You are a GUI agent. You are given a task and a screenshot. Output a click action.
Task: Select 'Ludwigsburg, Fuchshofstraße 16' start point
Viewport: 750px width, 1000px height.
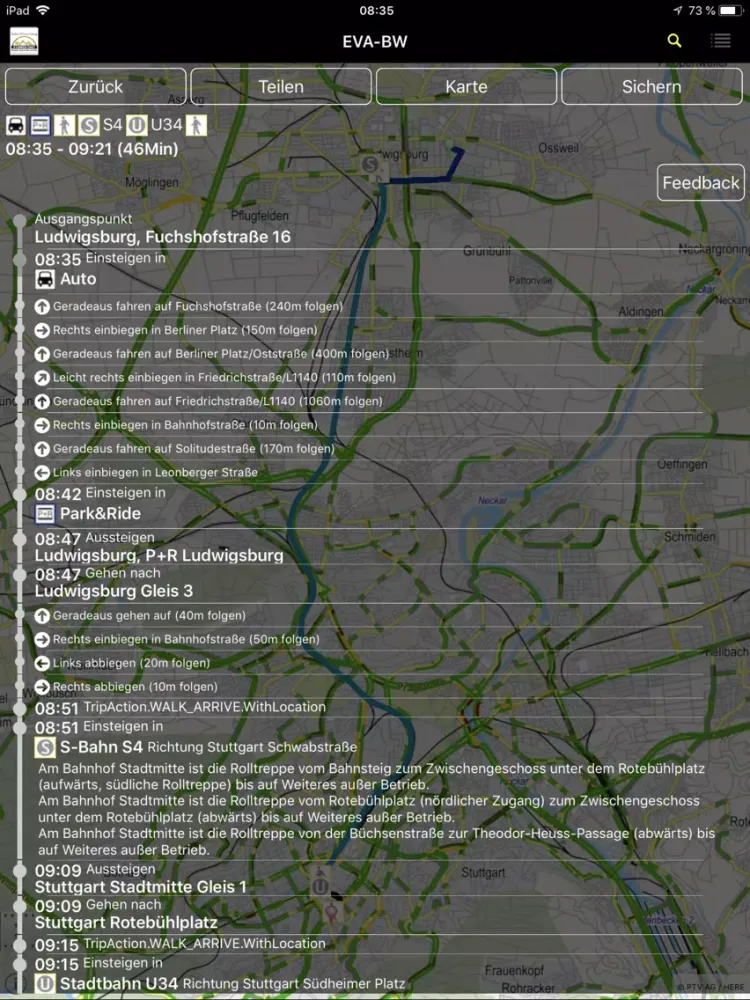coord(163,237)
